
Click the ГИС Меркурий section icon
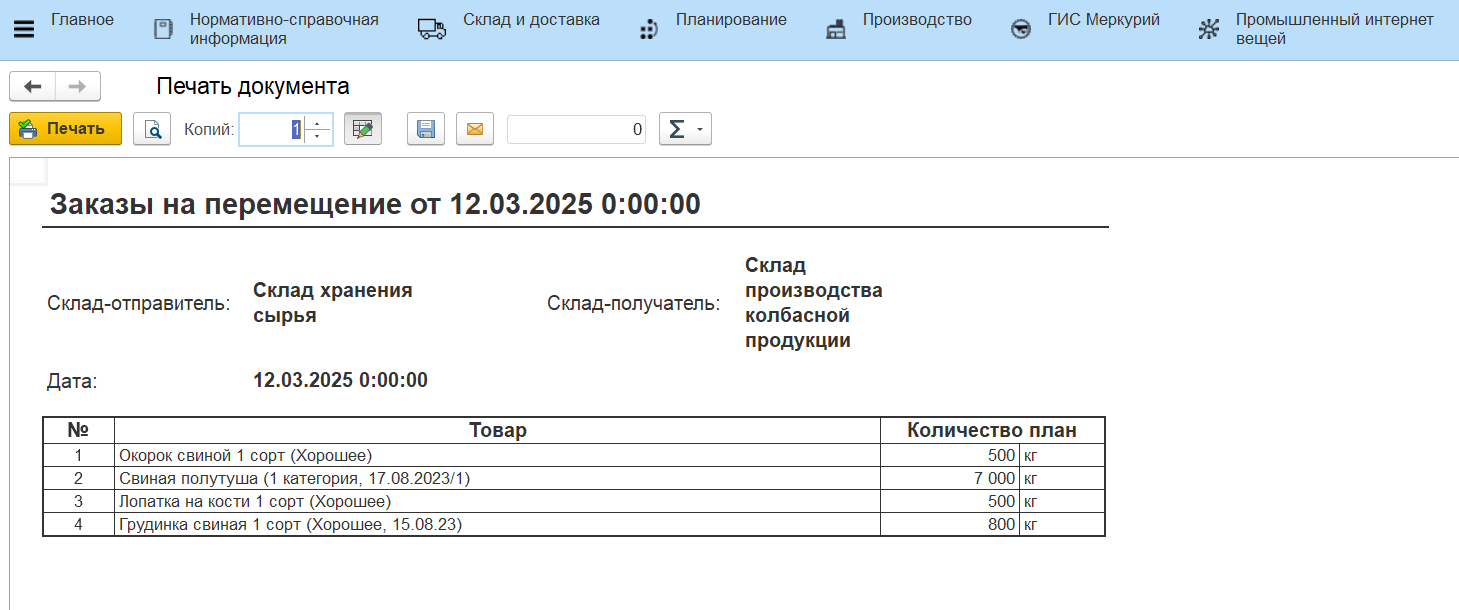1021,29
